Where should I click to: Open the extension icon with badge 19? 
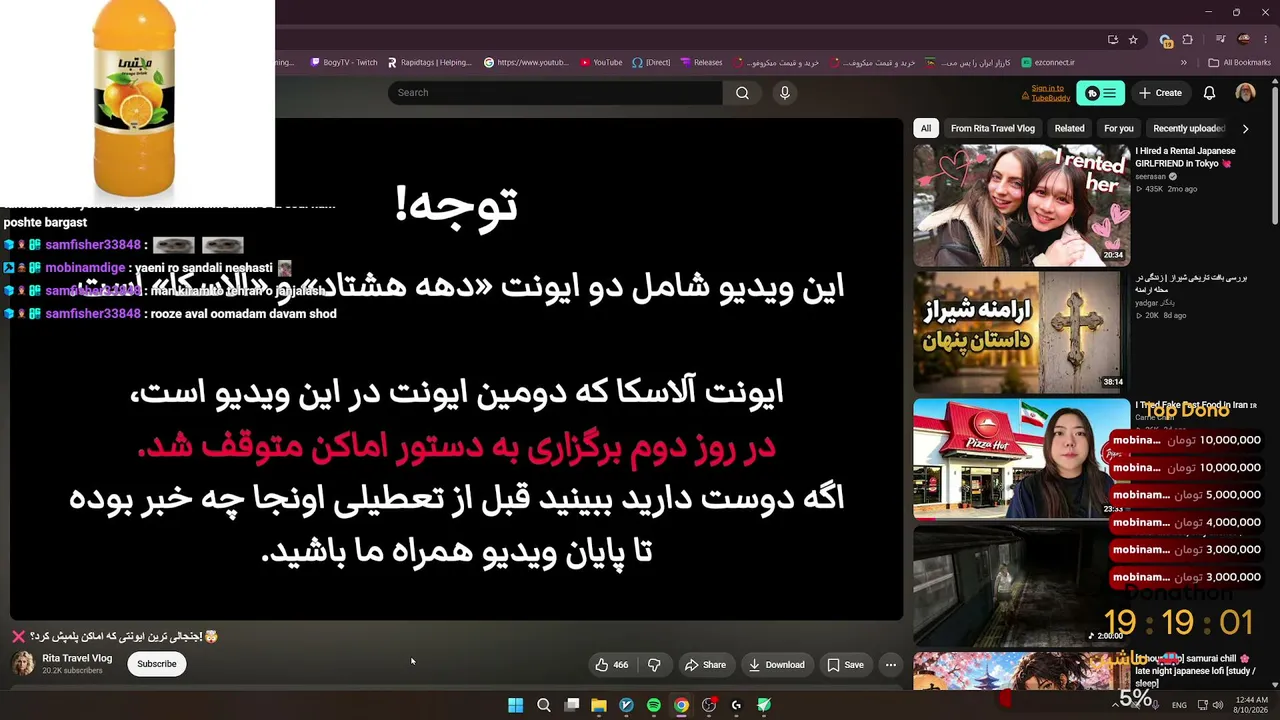click(x=1166, y=40)
